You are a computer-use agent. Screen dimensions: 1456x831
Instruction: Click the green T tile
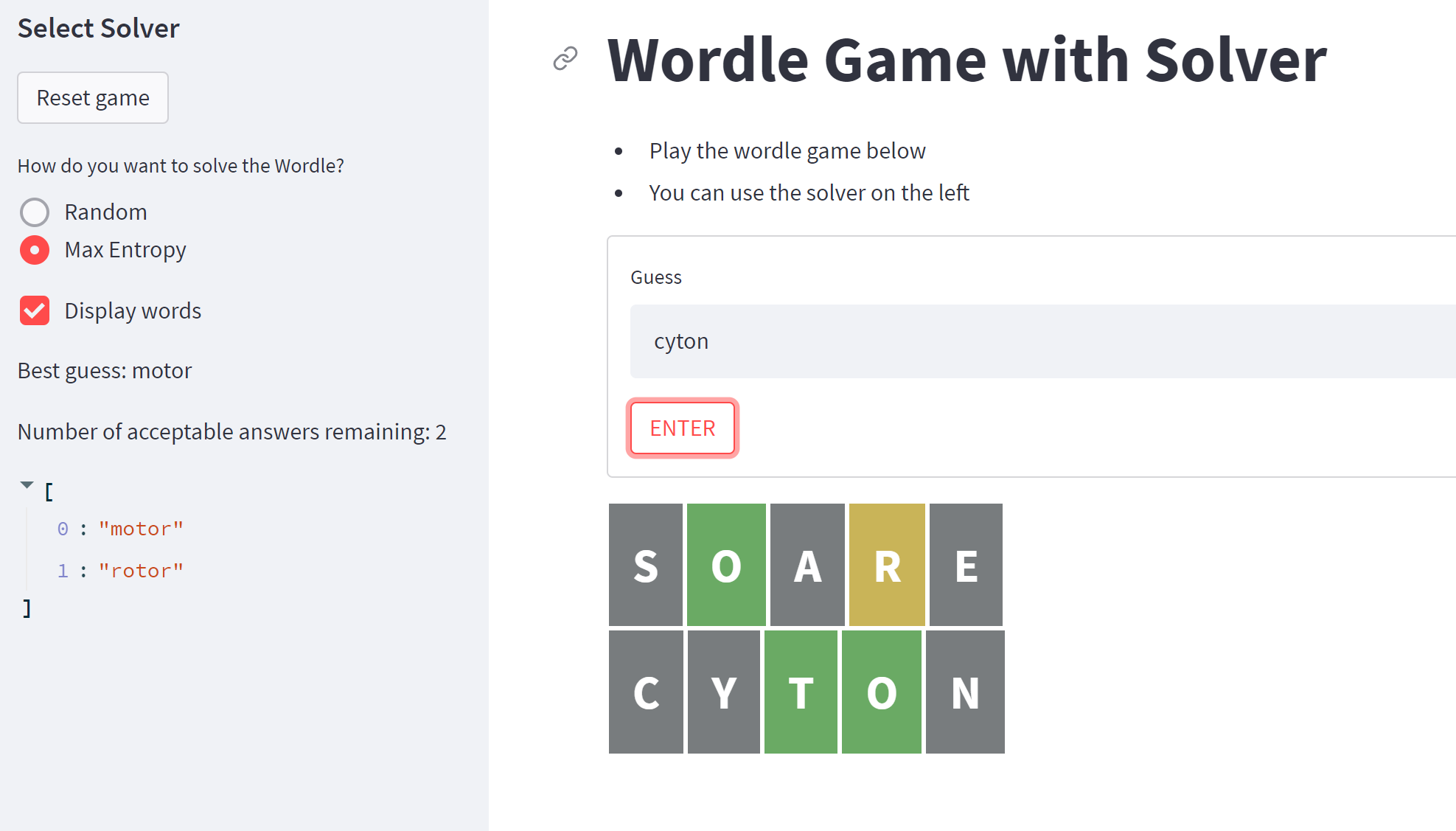(801, 692)
